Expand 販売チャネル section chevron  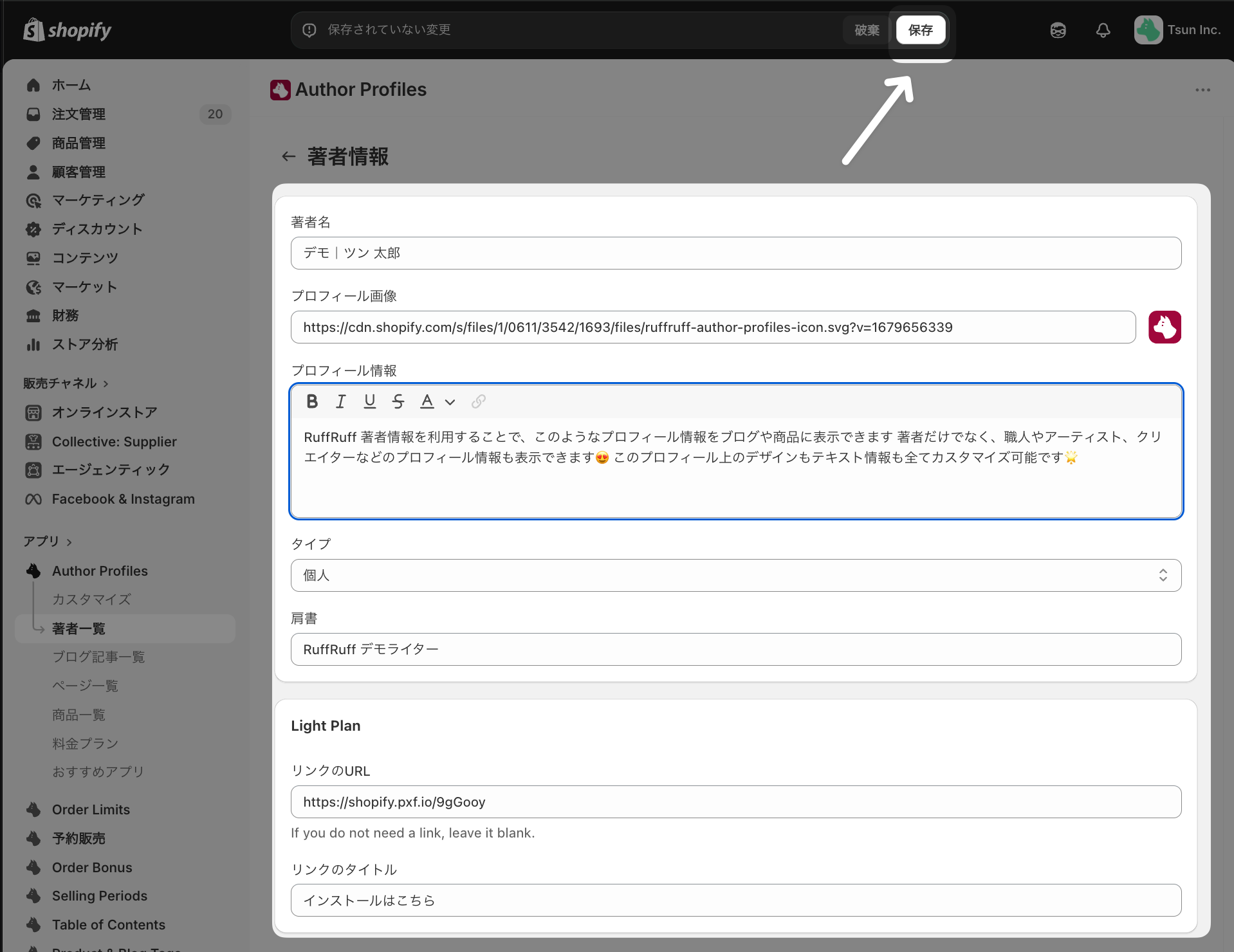(106, 384)
